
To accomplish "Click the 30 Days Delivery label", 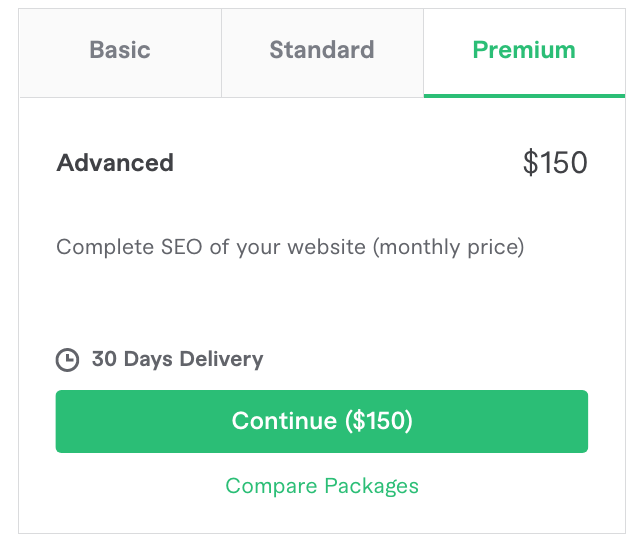I will tap(177, 359).
